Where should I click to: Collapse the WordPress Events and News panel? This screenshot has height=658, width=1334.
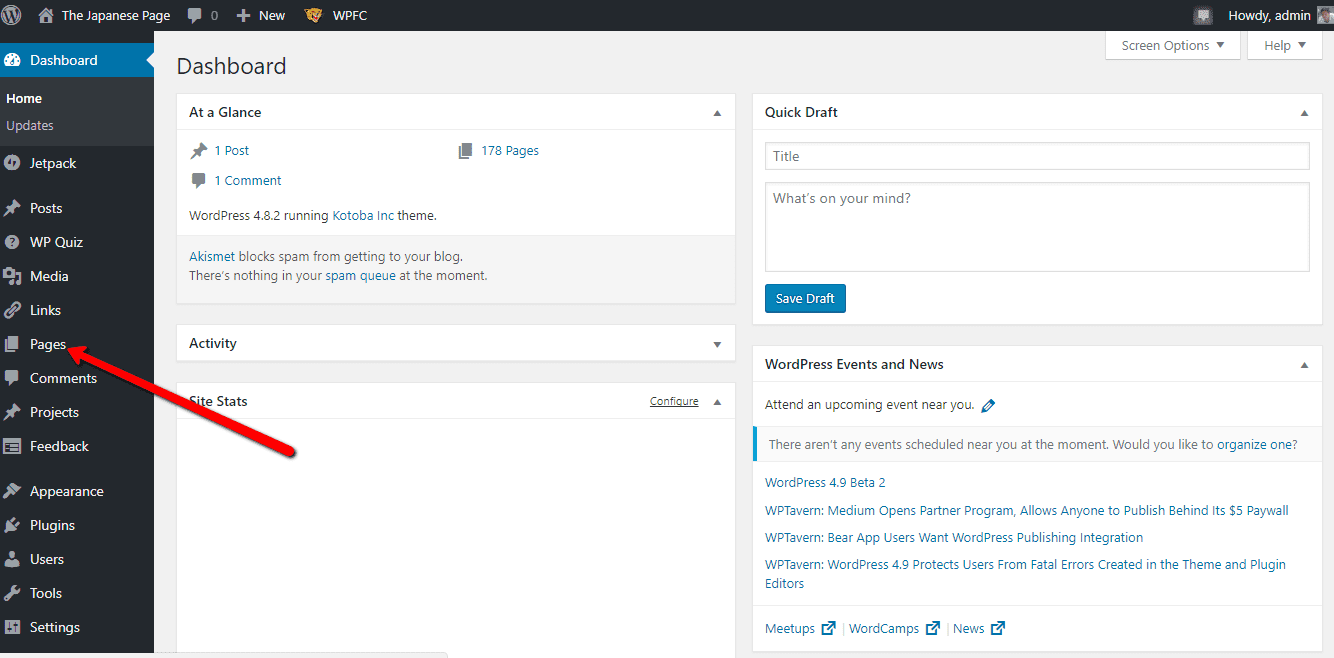tap(1304, 365)
